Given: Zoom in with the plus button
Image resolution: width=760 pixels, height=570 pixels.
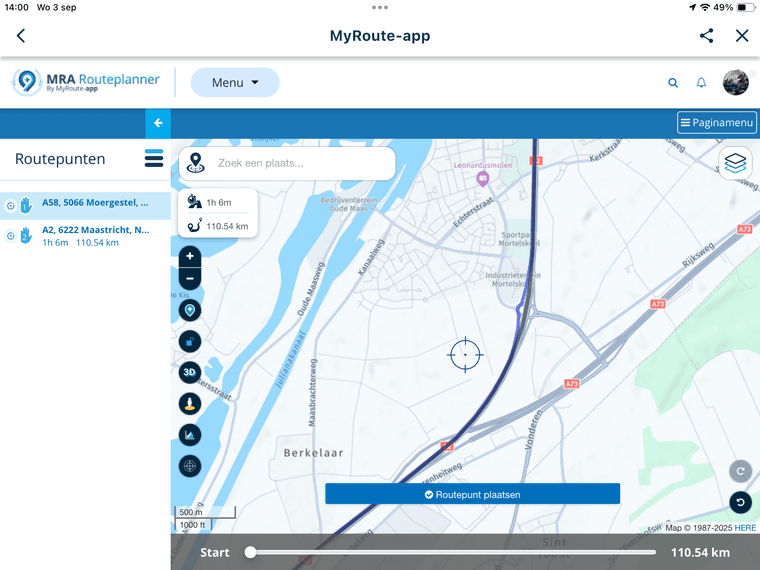Looking at the screenshot, I should point(190,256).
